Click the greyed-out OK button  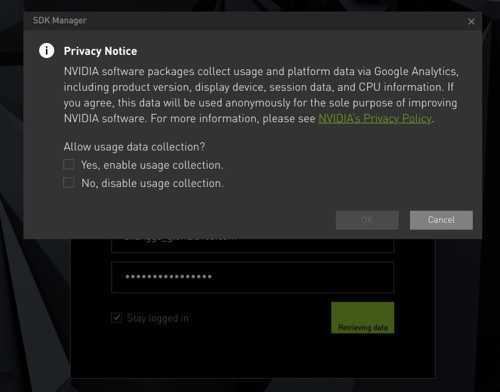(x=367, y=220)
